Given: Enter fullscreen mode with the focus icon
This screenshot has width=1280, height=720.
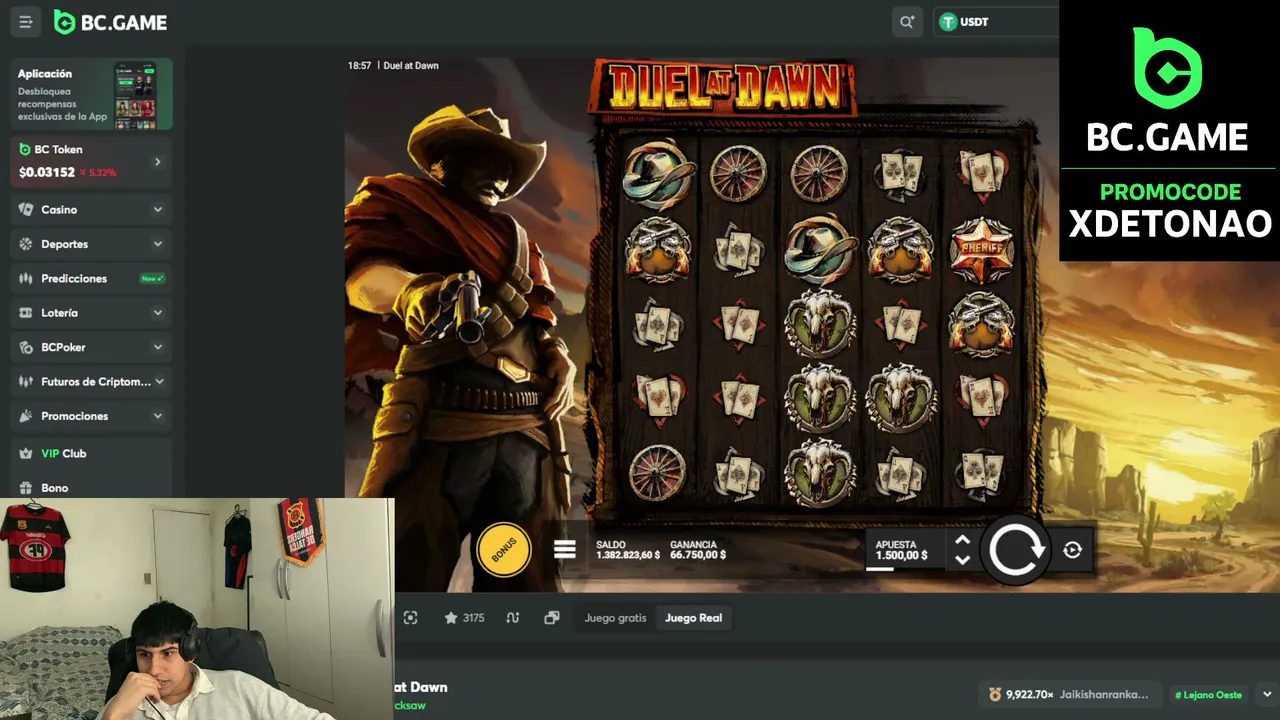Looking at the screenshot, I should click(x=411, y=618).
